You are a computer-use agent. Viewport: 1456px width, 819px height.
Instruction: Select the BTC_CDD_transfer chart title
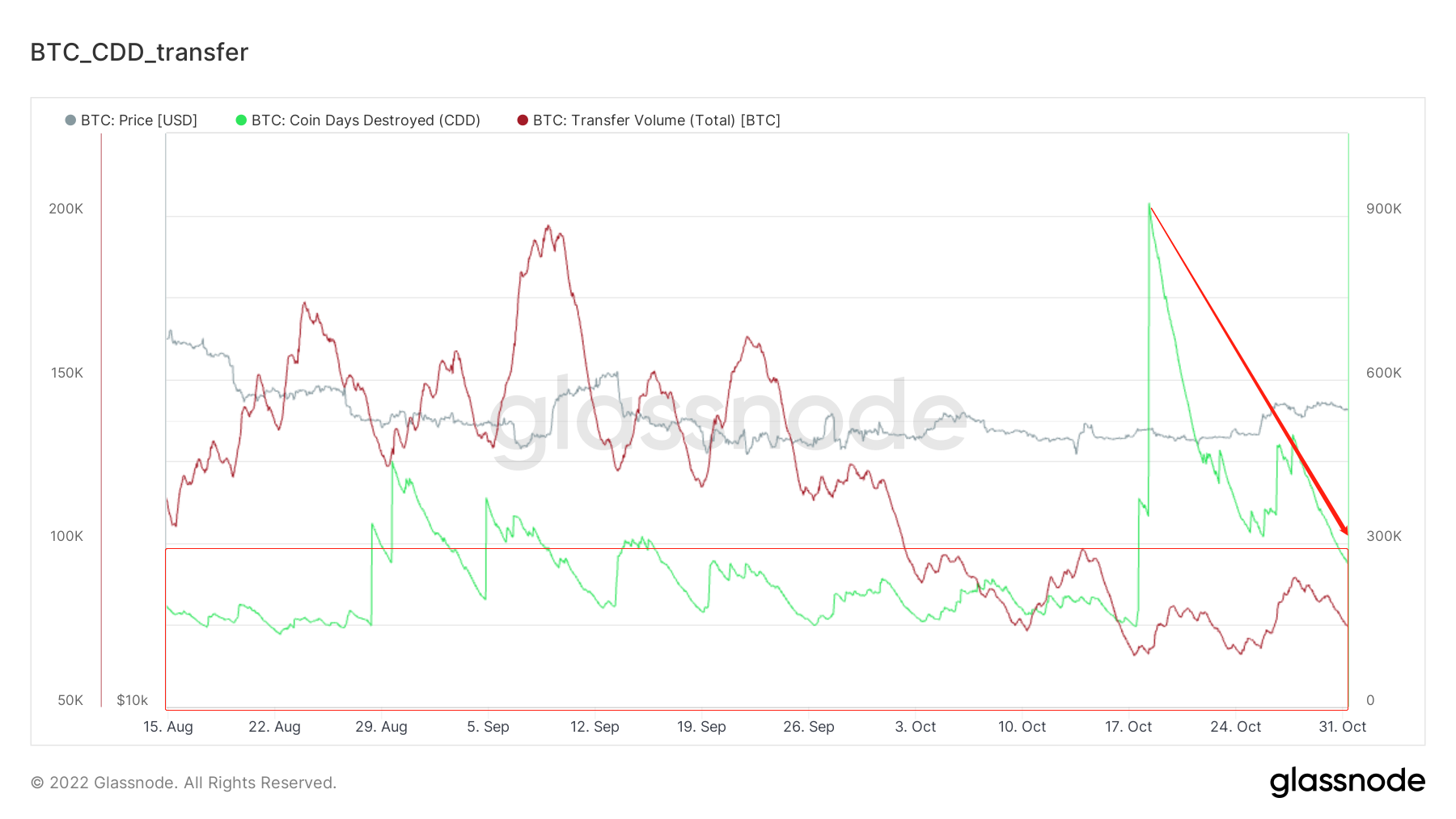(x=139, y=52)
